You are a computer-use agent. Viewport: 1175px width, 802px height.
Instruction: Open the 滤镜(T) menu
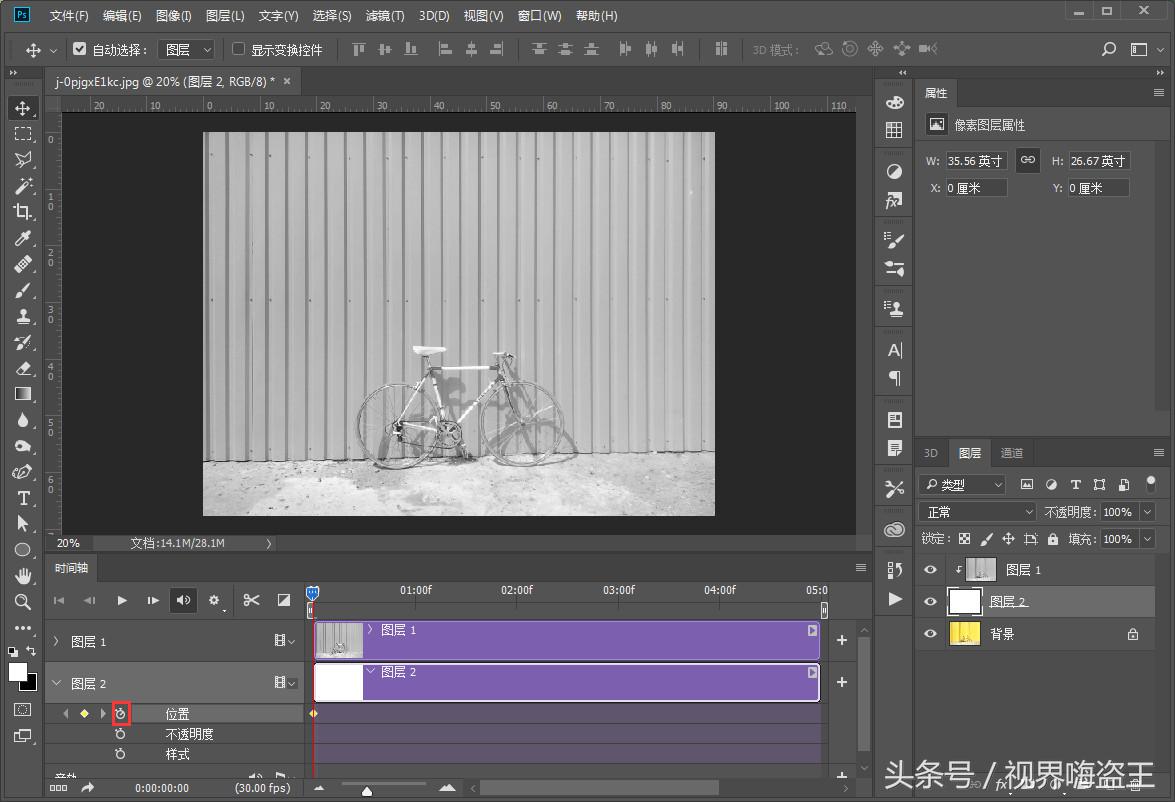tap(385, 16)
